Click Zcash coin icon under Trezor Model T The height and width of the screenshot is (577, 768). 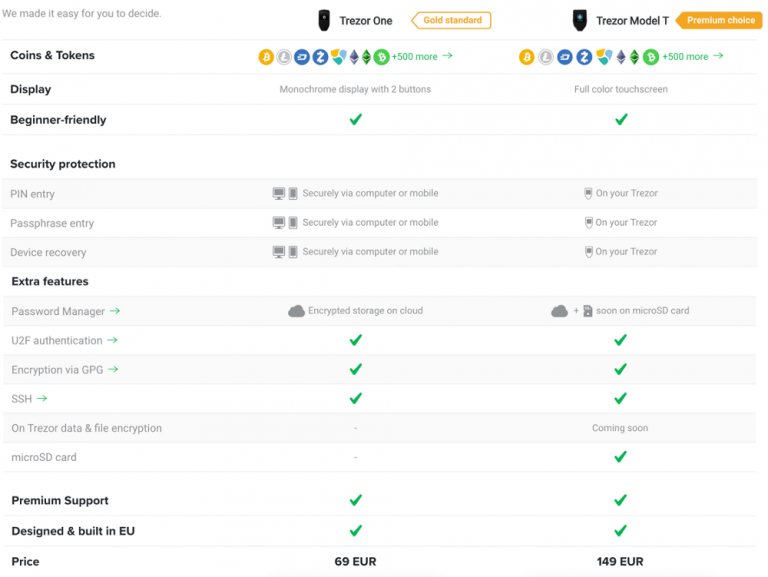[584, 57]
